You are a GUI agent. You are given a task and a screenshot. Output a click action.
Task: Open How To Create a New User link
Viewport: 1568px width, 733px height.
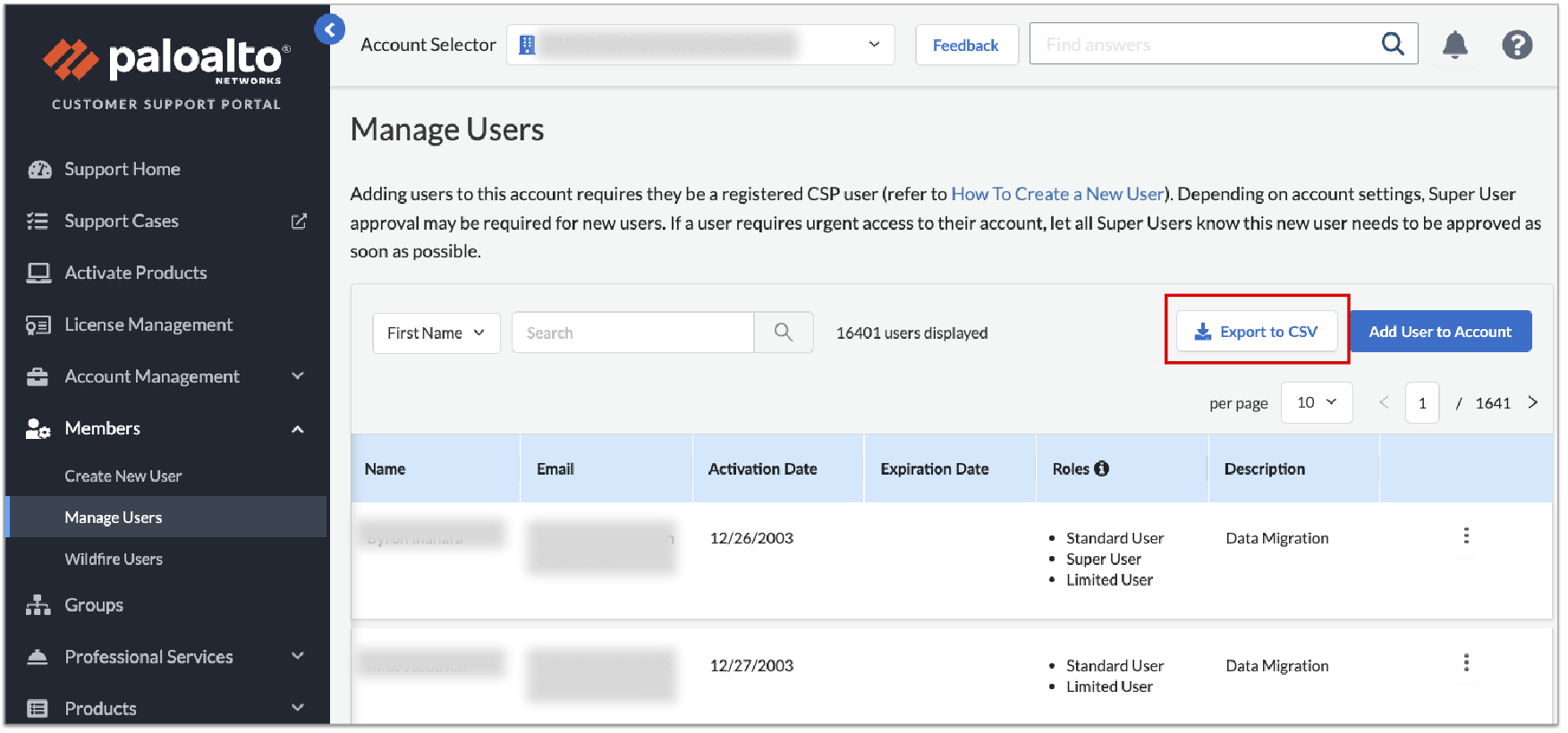point(1057,194)
